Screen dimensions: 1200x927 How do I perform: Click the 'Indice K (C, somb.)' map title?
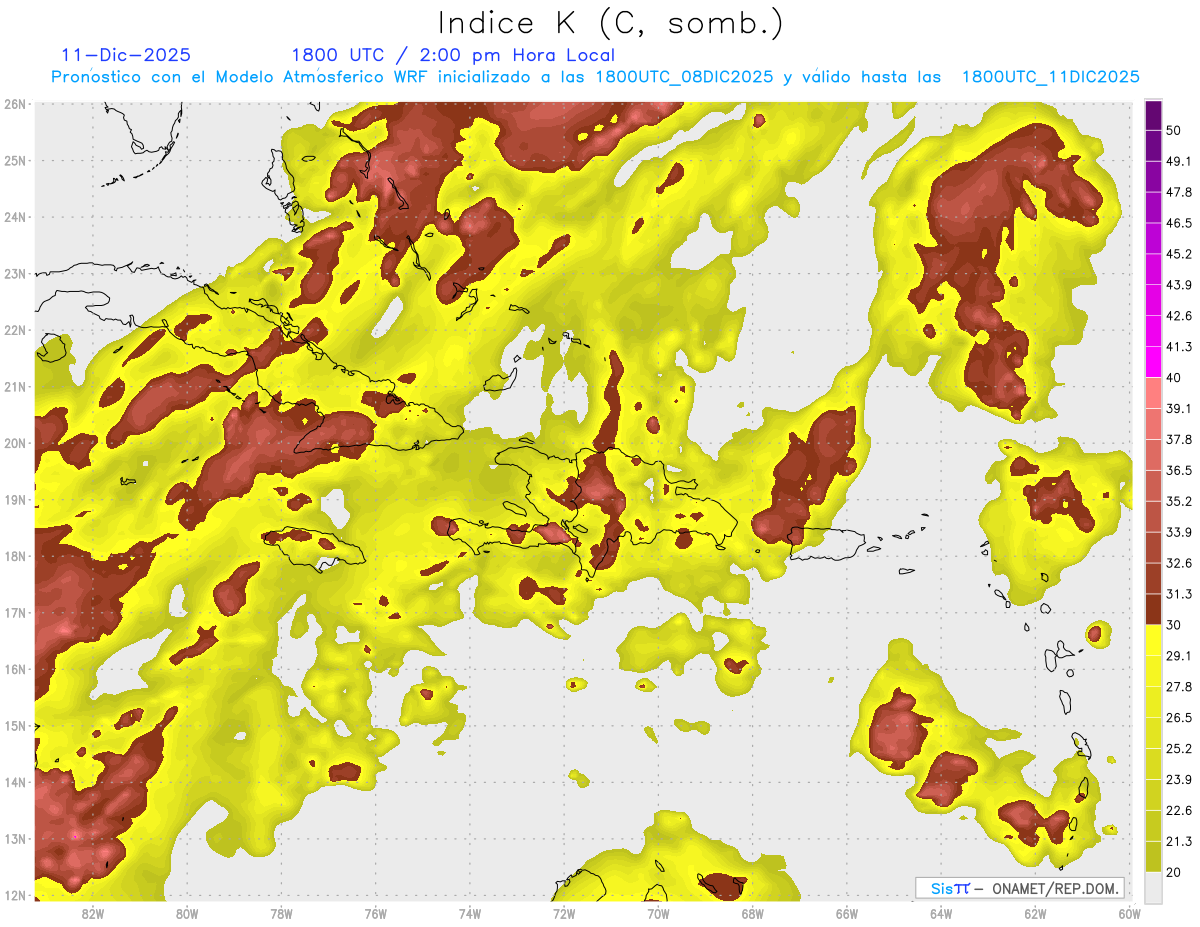611,23
